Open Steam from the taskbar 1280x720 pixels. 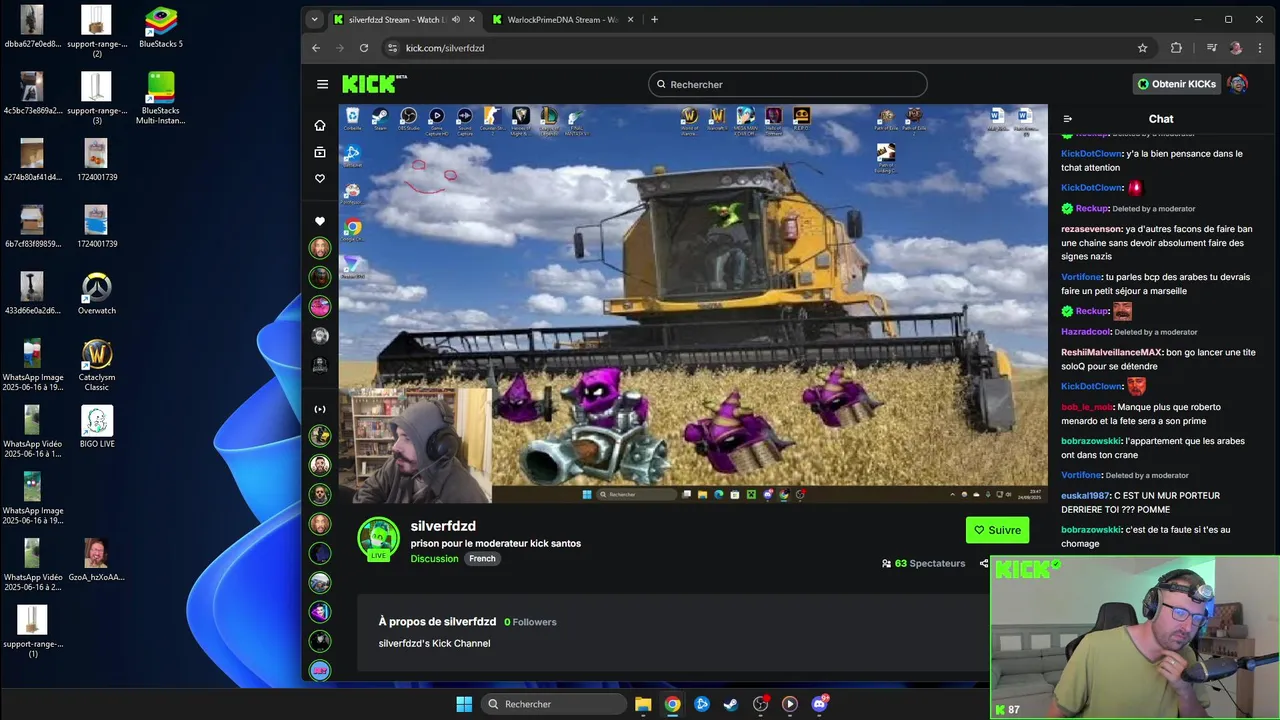tap(731, 704)
